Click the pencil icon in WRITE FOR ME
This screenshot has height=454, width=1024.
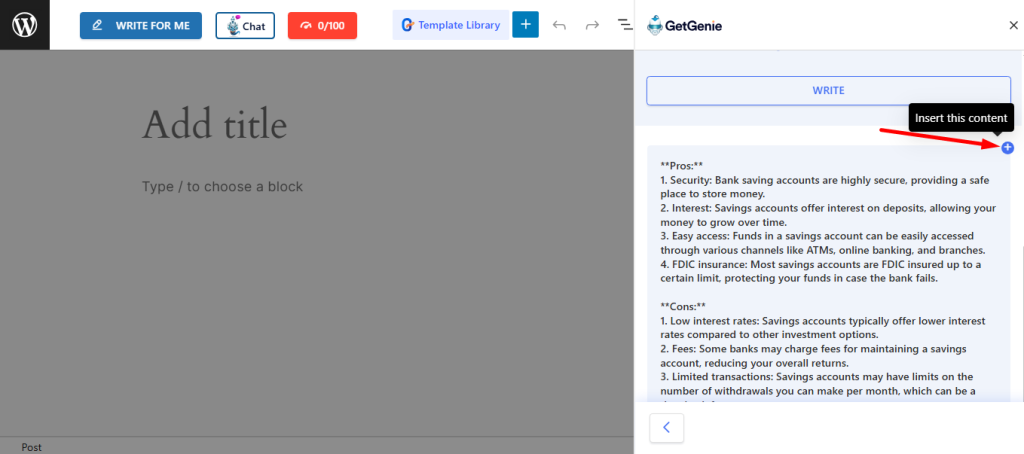(98, 26)
